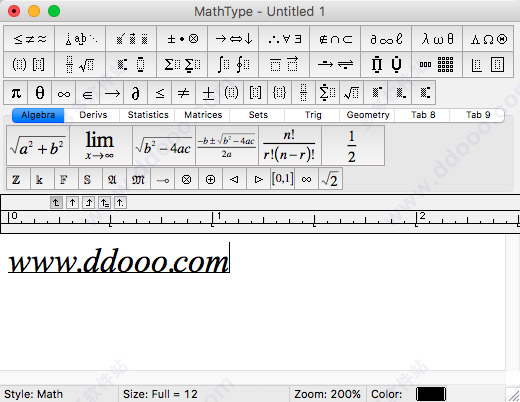
Task: Click the www.ddooo.com equation text
Action: pos(118,260)
